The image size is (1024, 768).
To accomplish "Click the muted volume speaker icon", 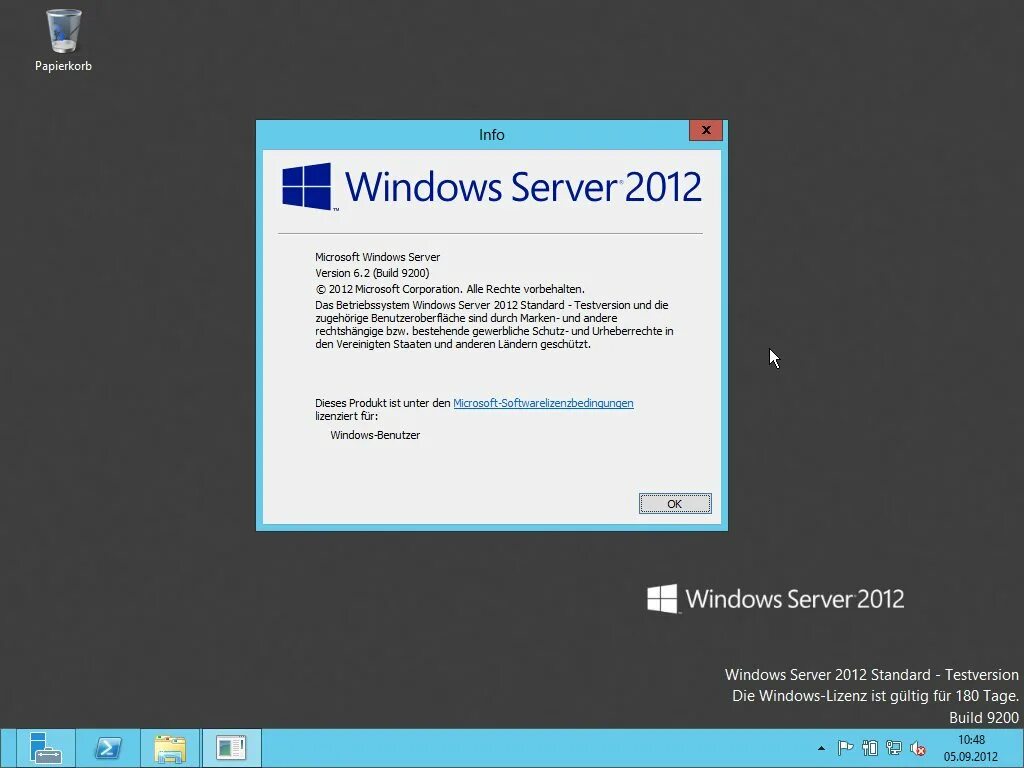I will point(918,748).
